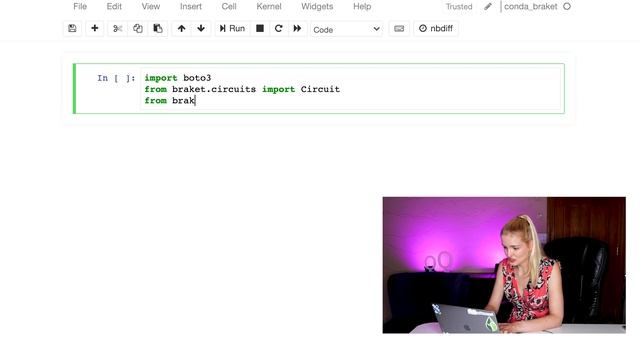Open the Edit menu
640x360 pixels.
[x=114, y=7]
